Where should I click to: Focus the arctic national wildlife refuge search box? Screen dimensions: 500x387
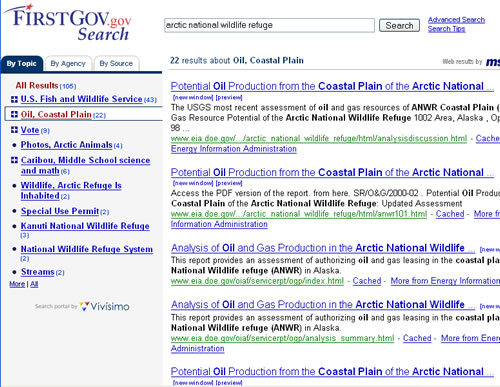[x=269, y=25]
